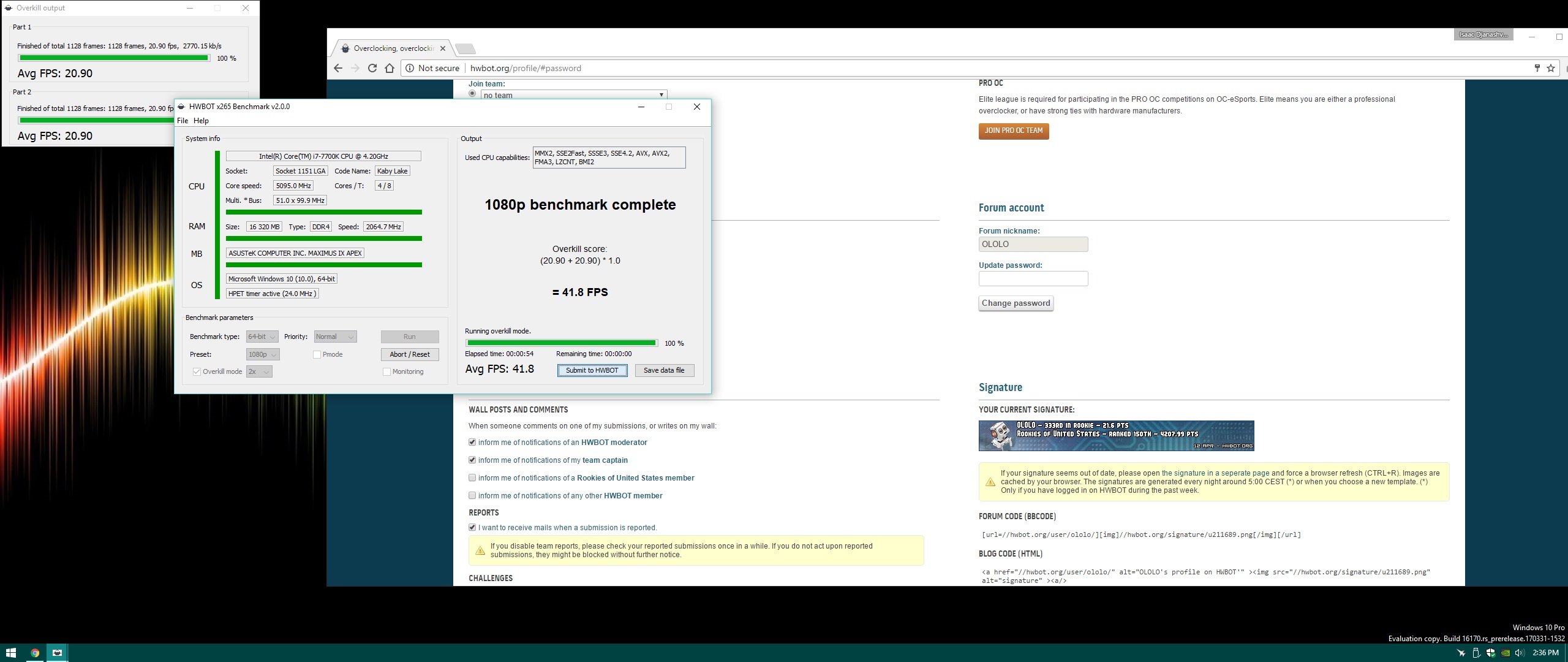
Task: Open the Benchmark type 64-bit dropdown
Action: 262,337
